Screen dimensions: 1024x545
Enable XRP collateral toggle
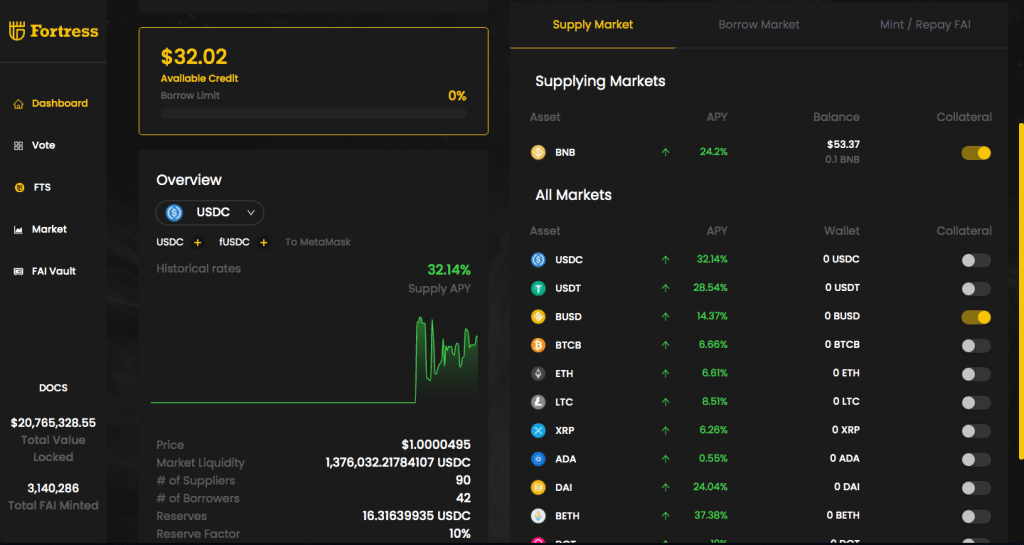click(976, 431)
